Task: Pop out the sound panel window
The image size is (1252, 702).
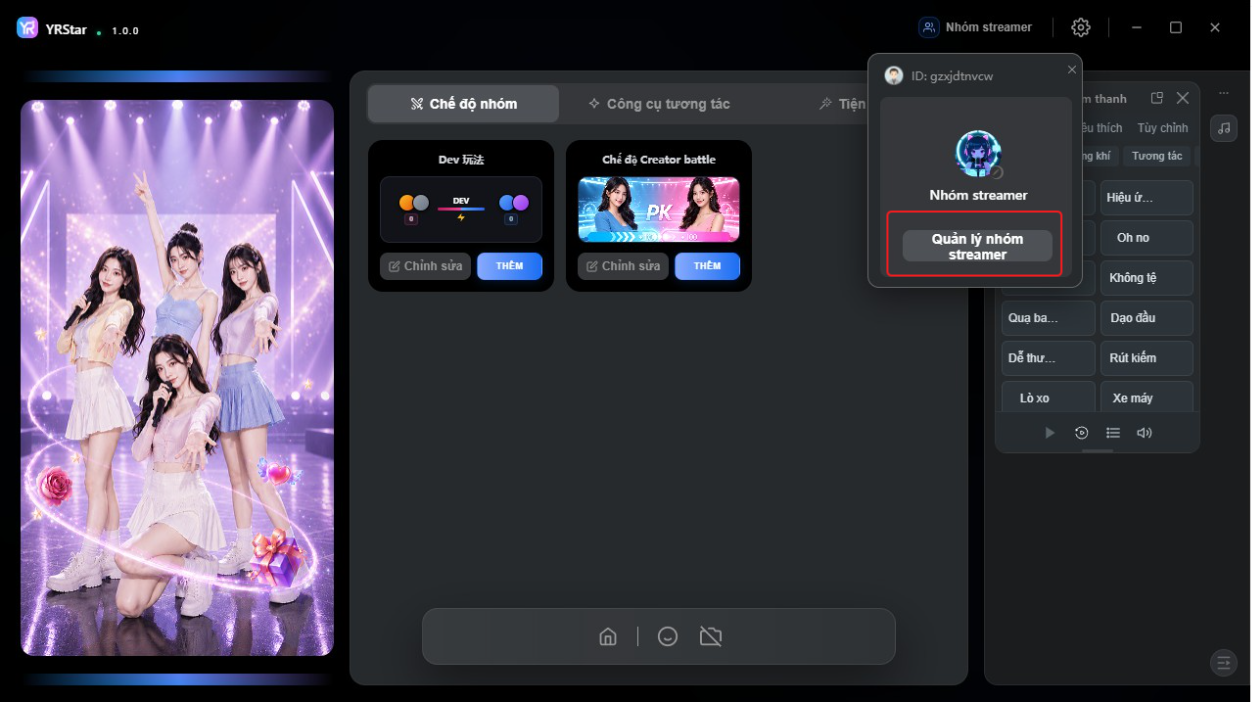Action: (x=1157, y=98)
